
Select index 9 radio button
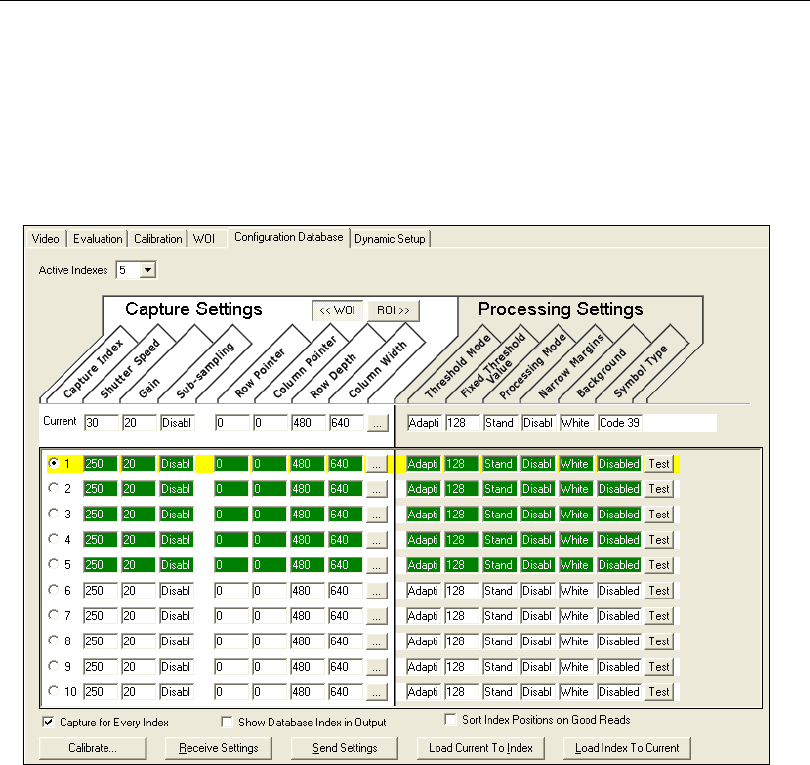(53, 665)
